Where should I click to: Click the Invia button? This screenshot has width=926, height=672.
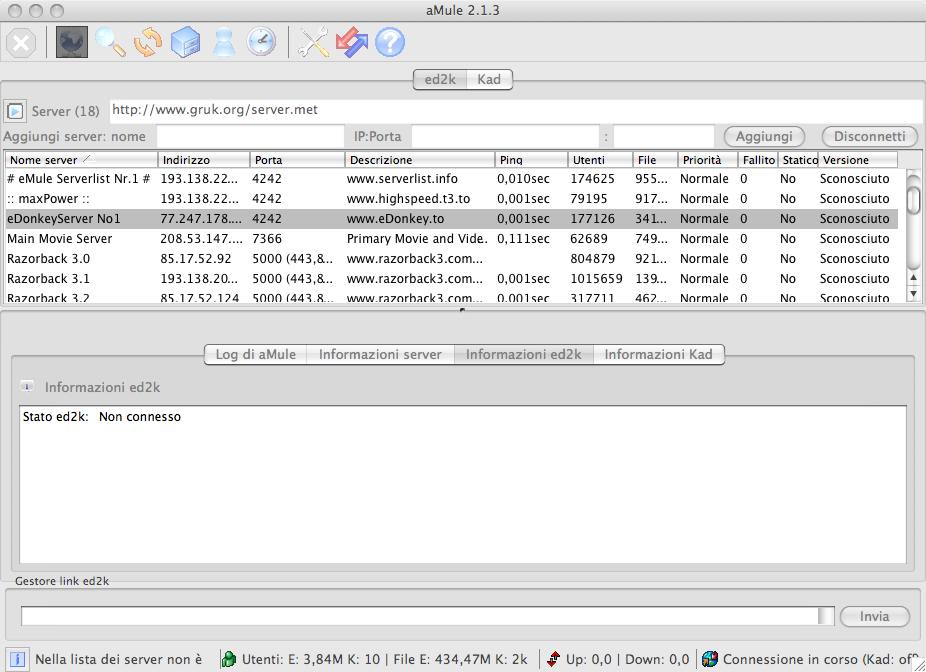click(x=875, y=616)
